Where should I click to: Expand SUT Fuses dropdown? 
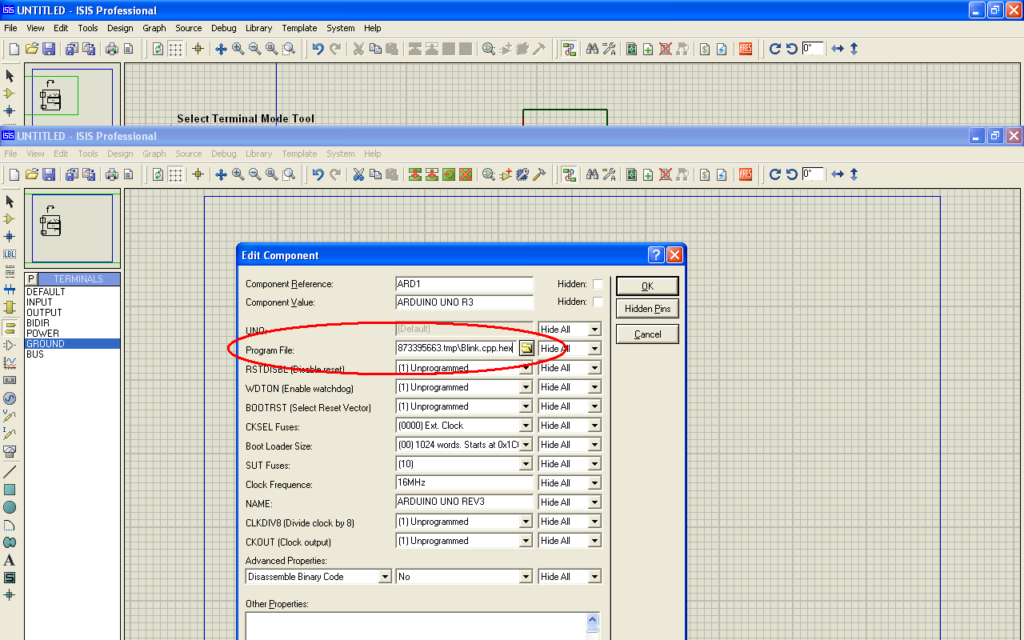pos(526,464)
